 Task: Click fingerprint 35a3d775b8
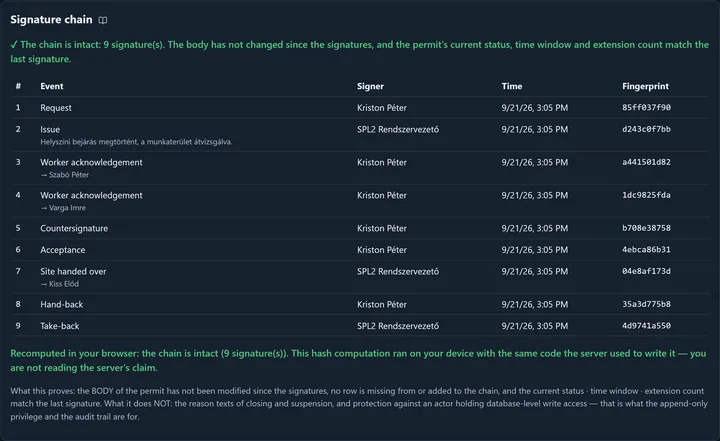click(646, 304)
